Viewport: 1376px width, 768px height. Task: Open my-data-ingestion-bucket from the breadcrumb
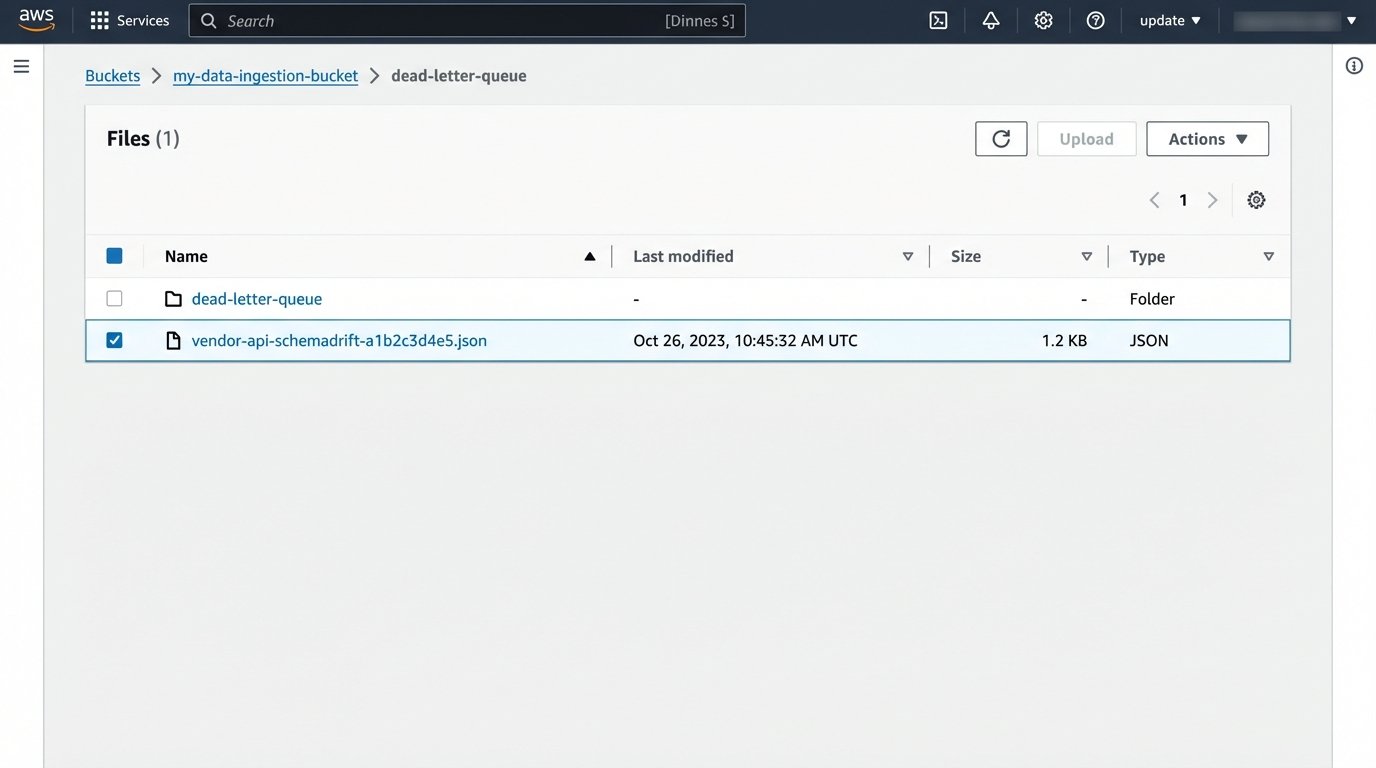265,75
